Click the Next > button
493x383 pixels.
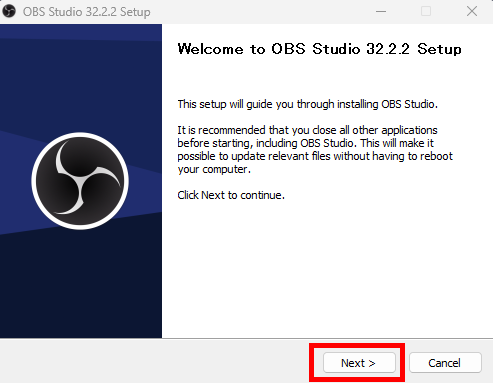(x=359, y=363)
